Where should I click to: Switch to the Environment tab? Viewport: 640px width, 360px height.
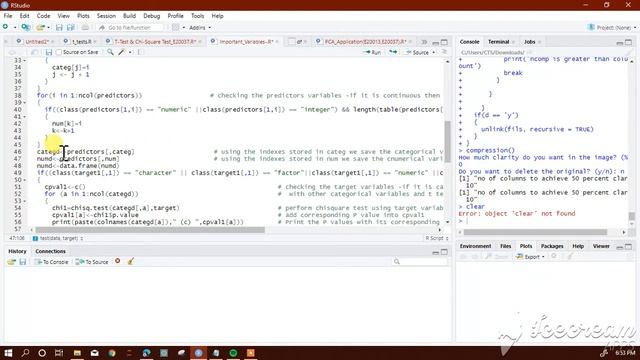pyautogui.click(x=475, y=246)
